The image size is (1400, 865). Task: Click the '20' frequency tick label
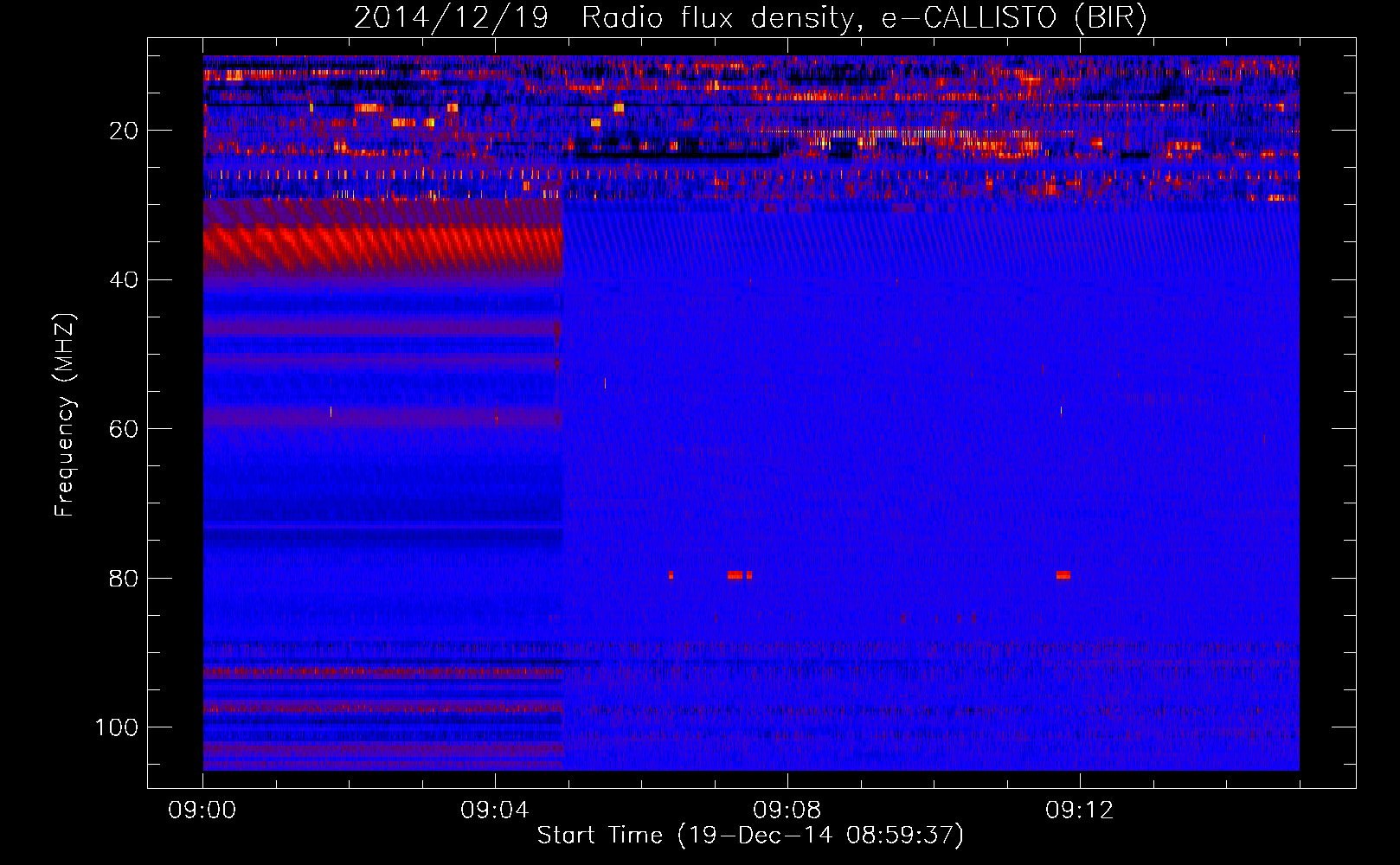(x=124, y=131)
